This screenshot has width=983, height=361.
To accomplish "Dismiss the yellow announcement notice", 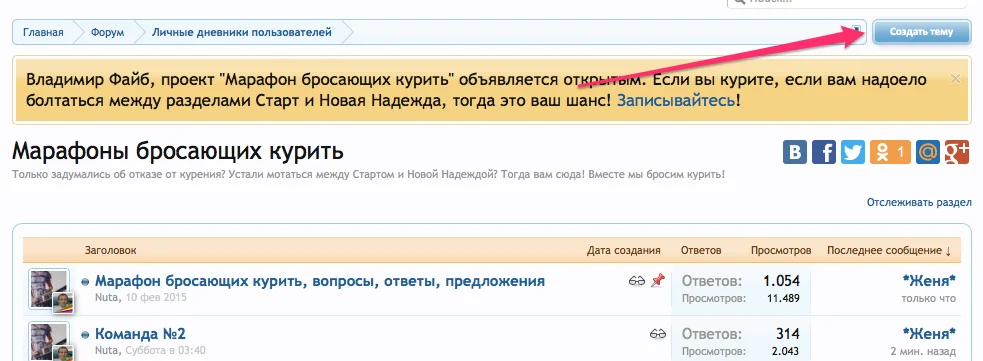I will point(955,79).
